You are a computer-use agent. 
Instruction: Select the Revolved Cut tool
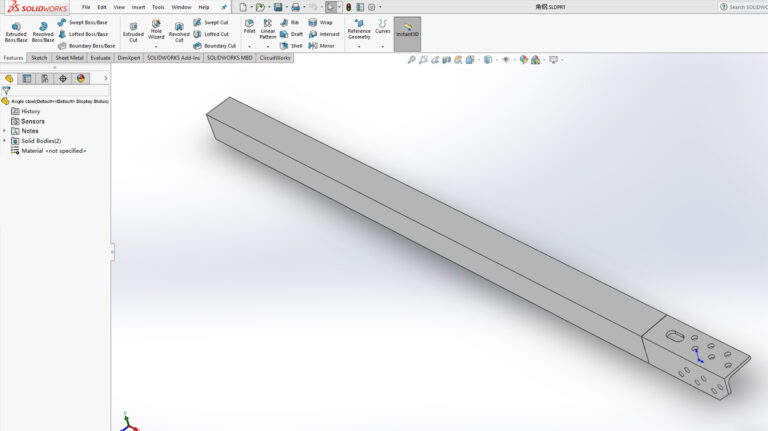coord(179,32)
